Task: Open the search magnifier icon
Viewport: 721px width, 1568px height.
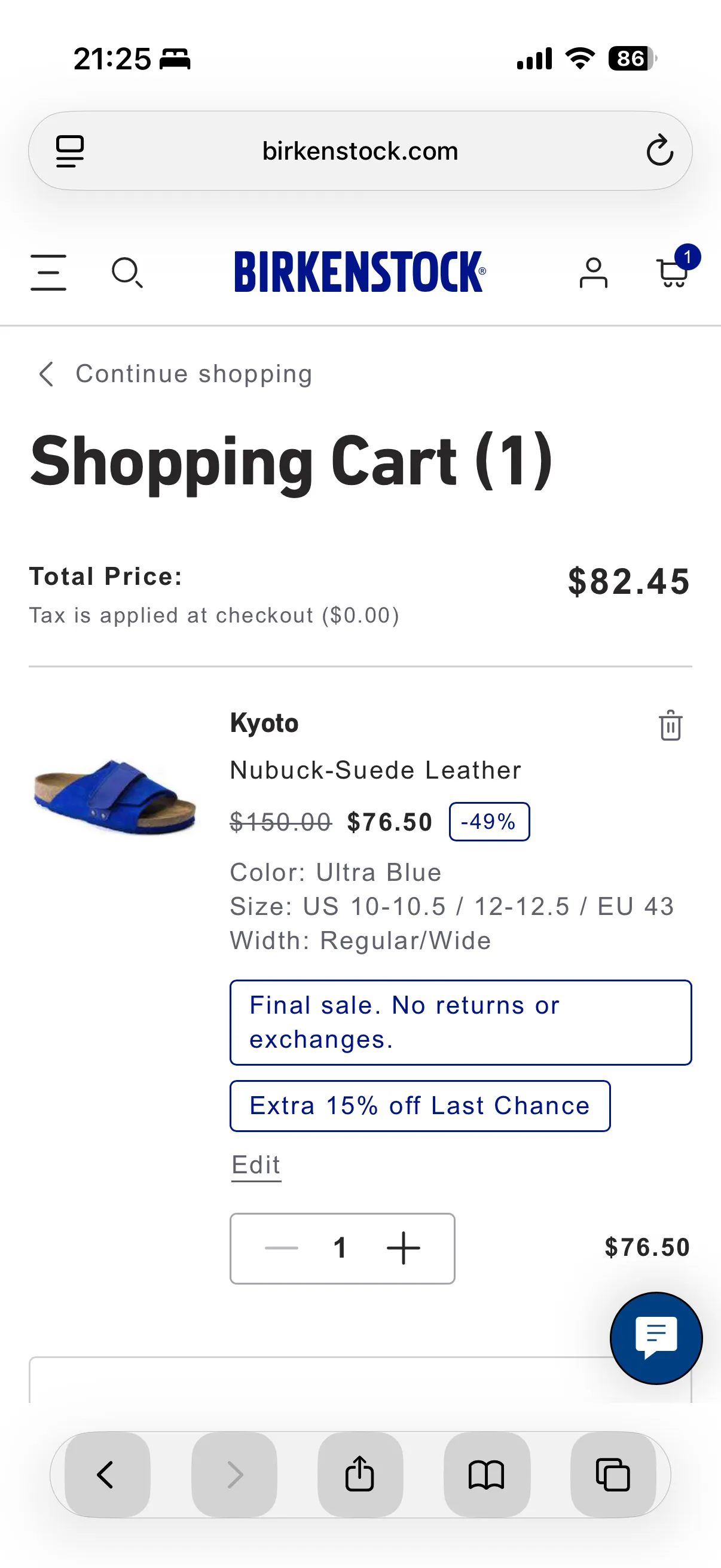Action: 127,273
